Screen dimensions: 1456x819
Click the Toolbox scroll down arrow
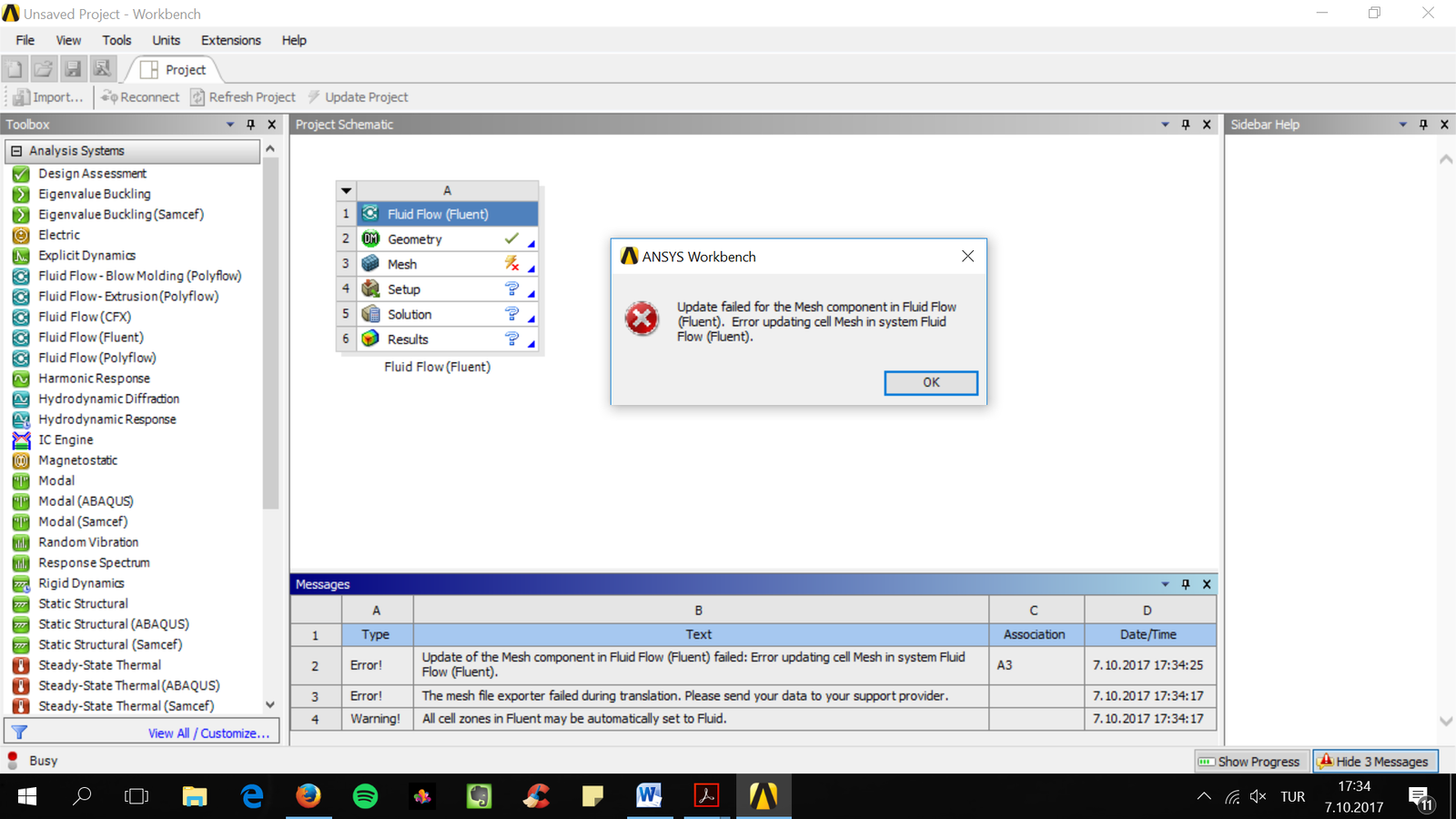pos(270,705)
